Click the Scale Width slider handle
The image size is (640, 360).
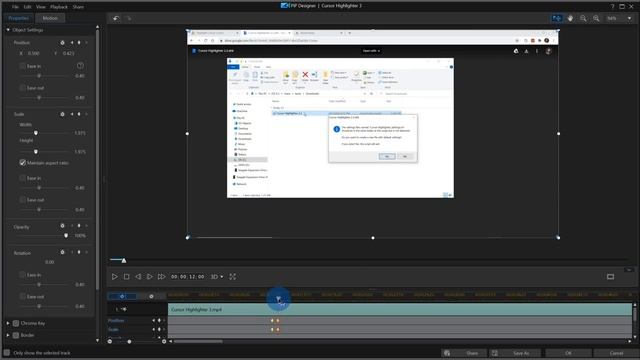[36, 133]
